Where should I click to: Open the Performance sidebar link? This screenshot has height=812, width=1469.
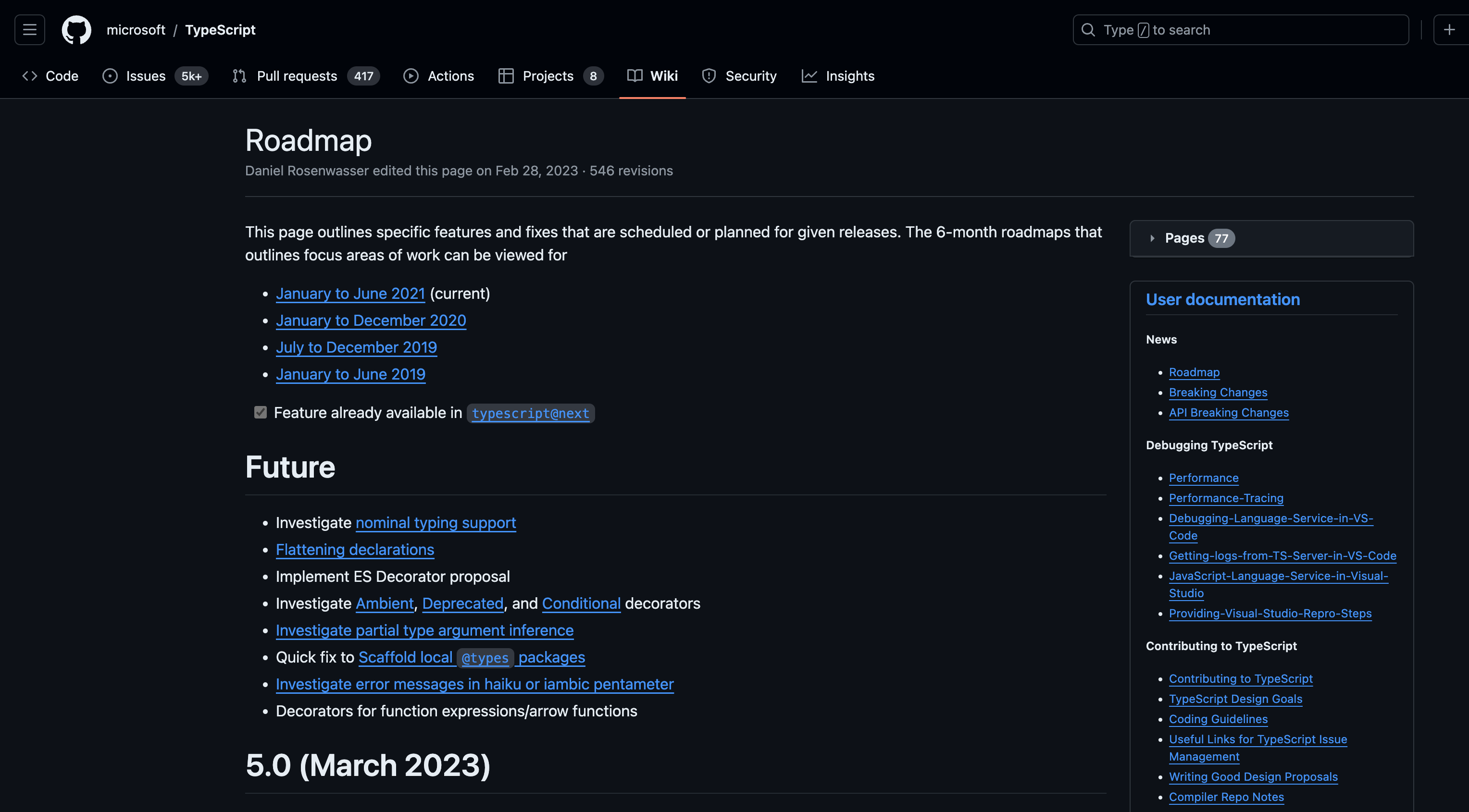click(x=1203, y=478)
